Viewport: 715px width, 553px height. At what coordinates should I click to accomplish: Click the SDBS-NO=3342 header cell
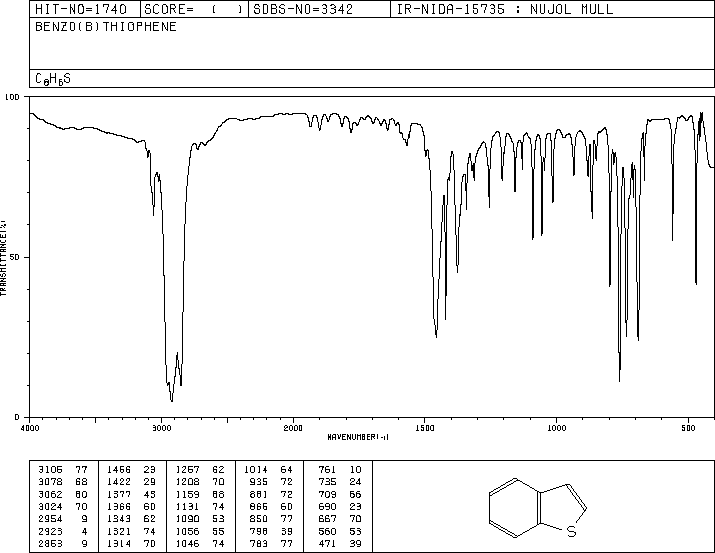point(319,9)
